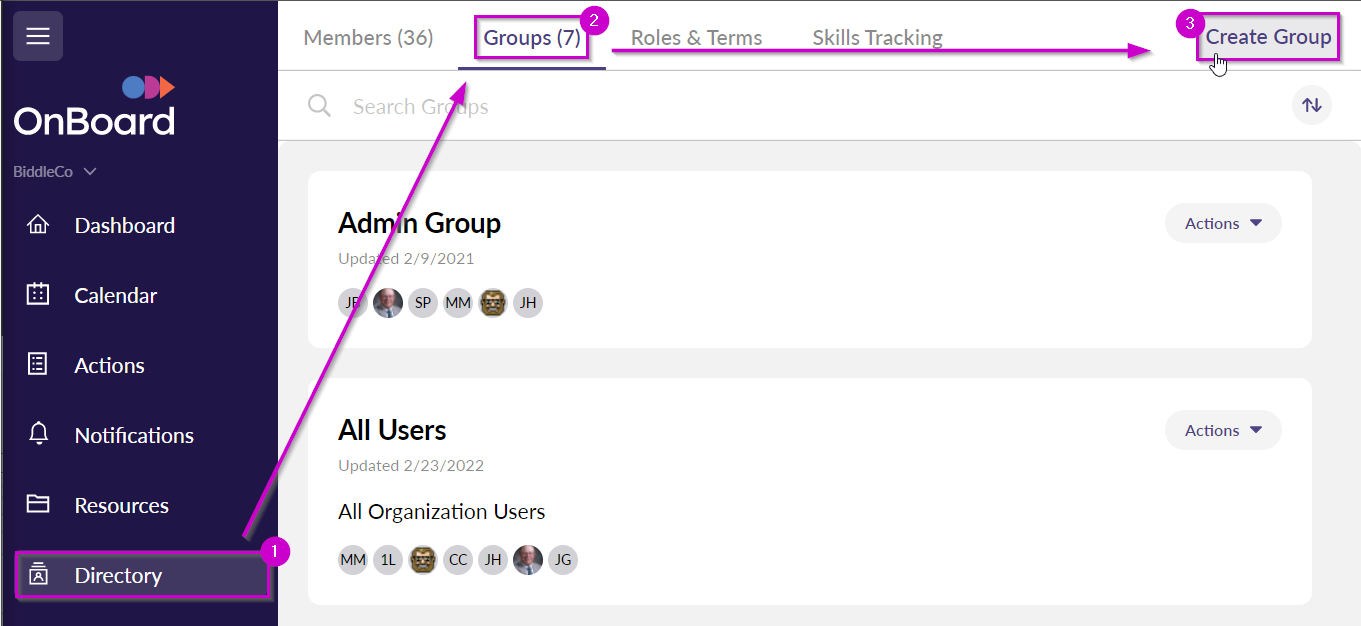Open the Skills Tracking tab
Screen dimensions: 1361x626
pos(876,37)
